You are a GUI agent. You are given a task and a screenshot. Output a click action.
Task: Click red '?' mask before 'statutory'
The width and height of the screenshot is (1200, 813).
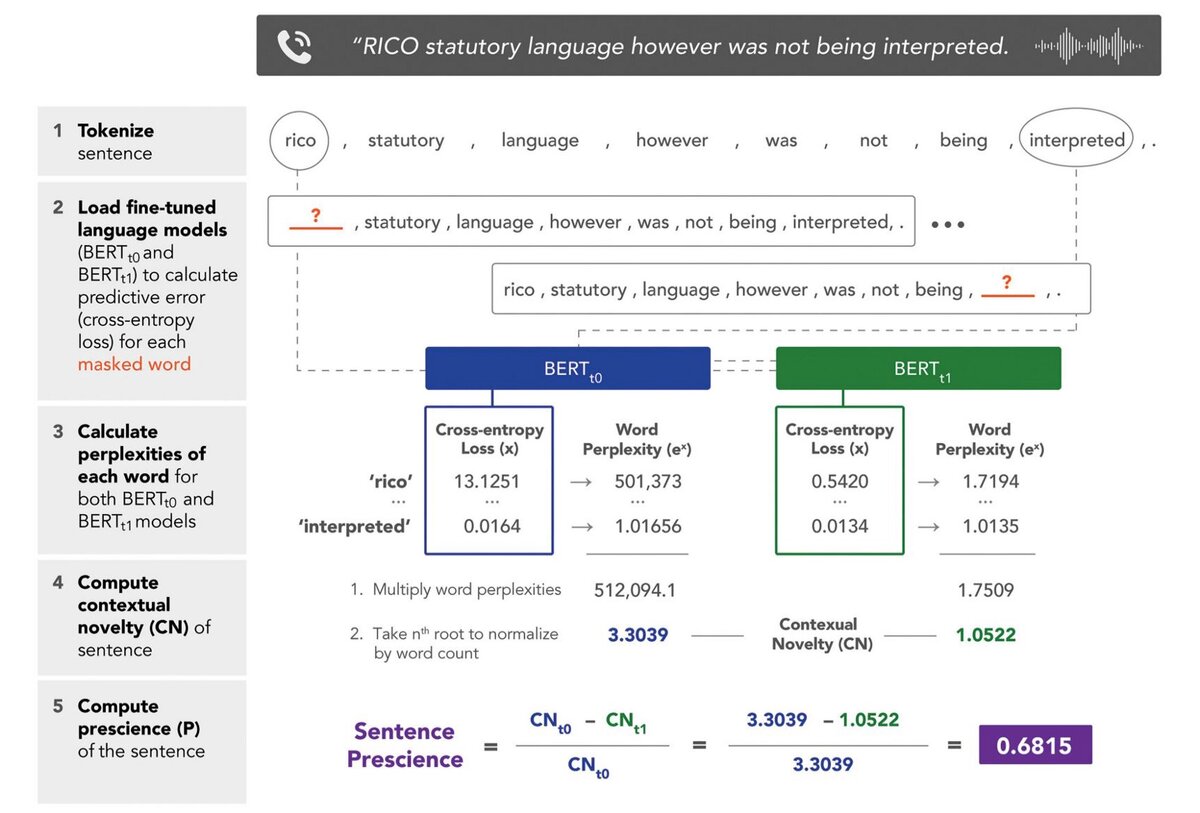[x=316, y=217]
